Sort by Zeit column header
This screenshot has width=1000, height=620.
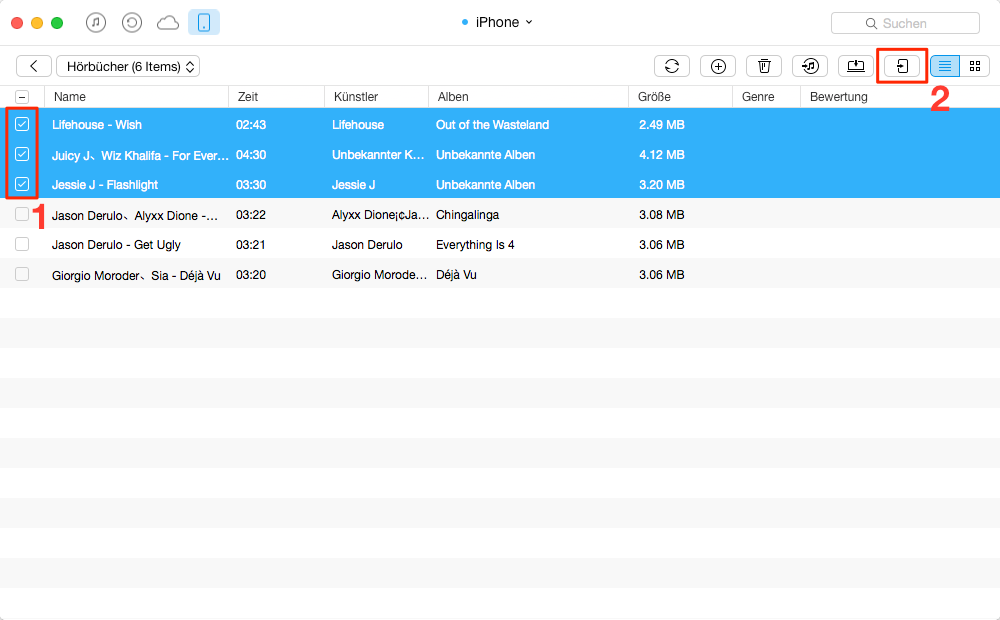coord(277,97)
